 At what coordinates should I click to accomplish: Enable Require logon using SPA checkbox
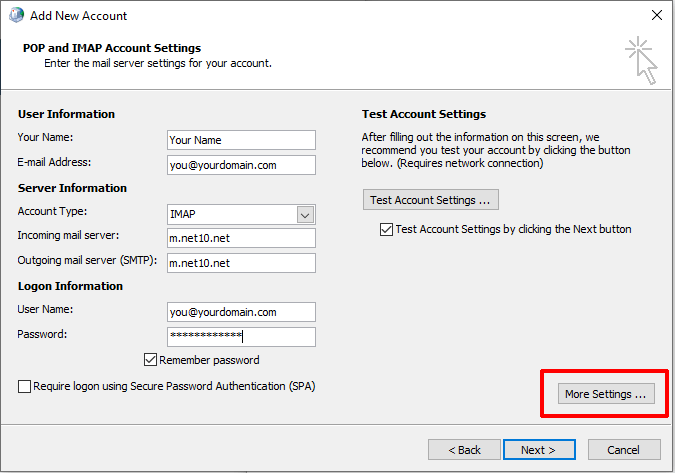(x=25, y=386)
